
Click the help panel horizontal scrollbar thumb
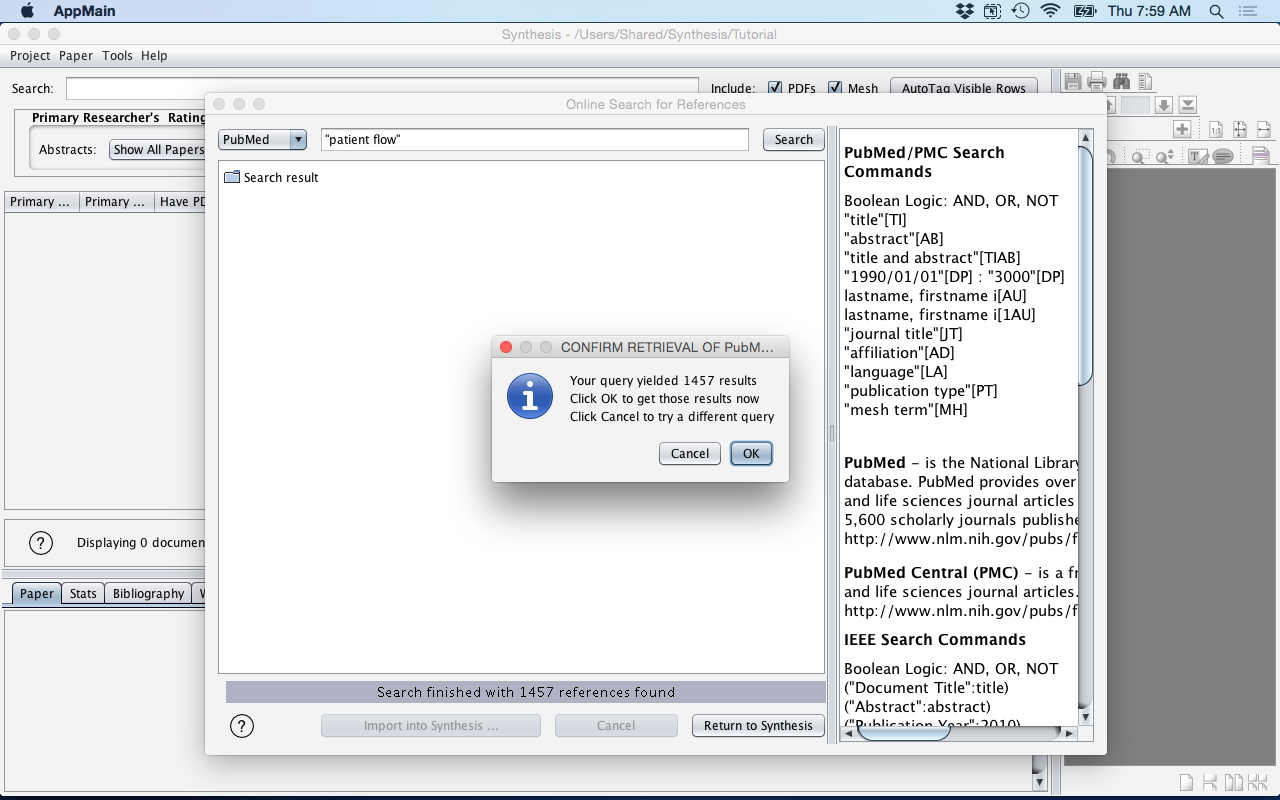(x=903, y=733)
